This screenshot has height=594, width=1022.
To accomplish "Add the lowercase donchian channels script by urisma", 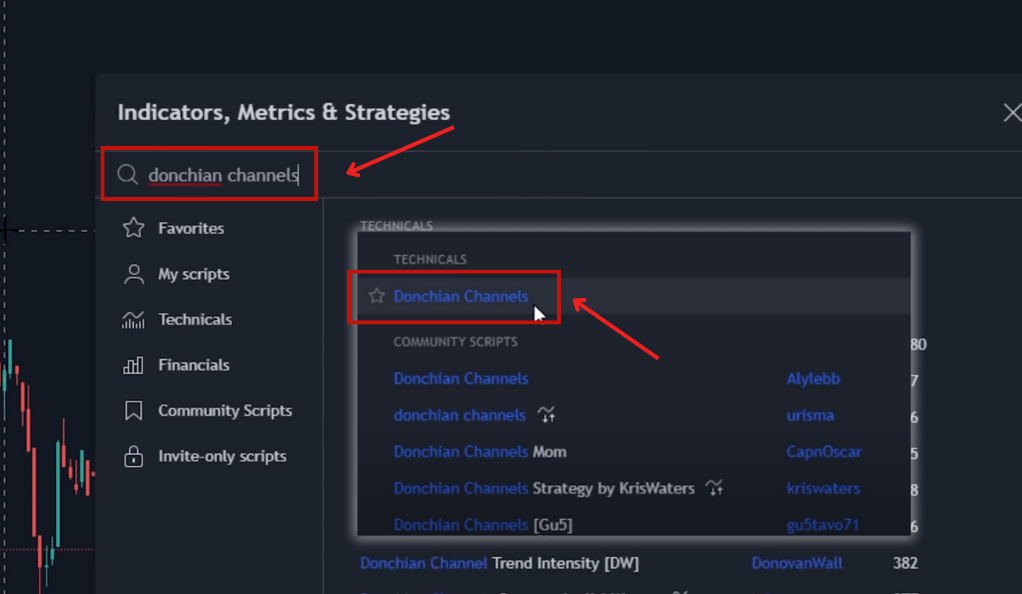I will click(460, 415).
